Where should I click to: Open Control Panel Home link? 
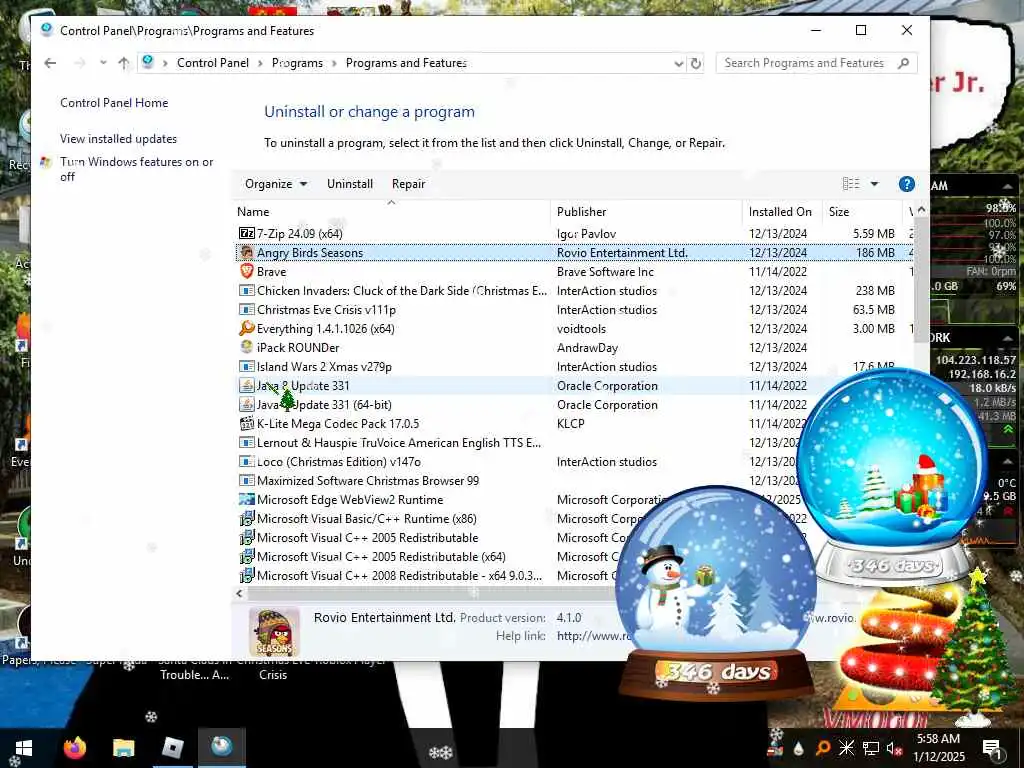click(114, 103)
